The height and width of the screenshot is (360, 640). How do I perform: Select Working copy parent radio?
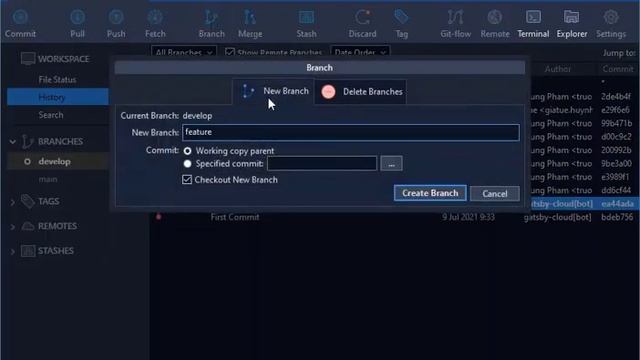pyautogui.click(x=187, y=151)
